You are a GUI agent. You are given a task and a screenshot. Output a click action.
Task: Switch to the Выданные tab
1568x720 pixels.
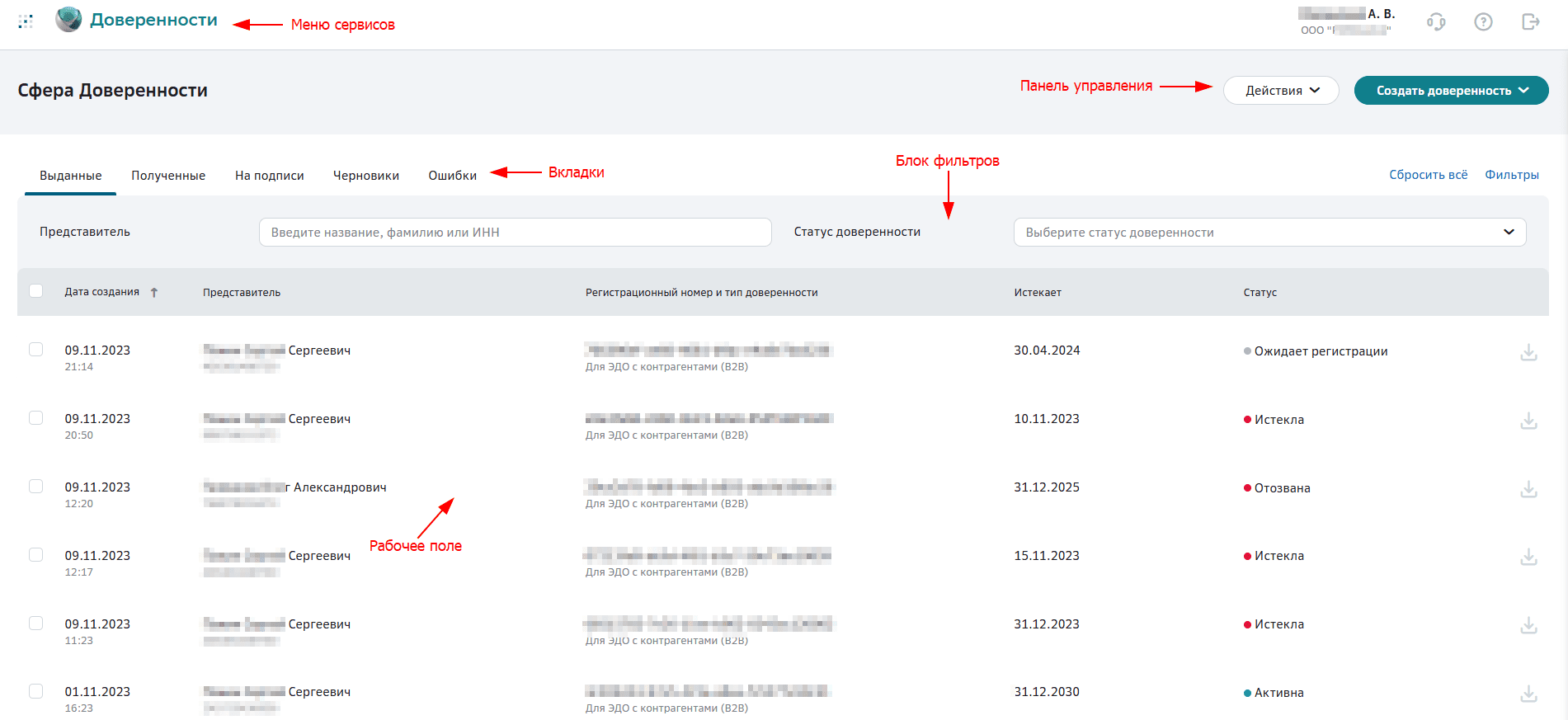pyautogui.click(x=71, y=176)
